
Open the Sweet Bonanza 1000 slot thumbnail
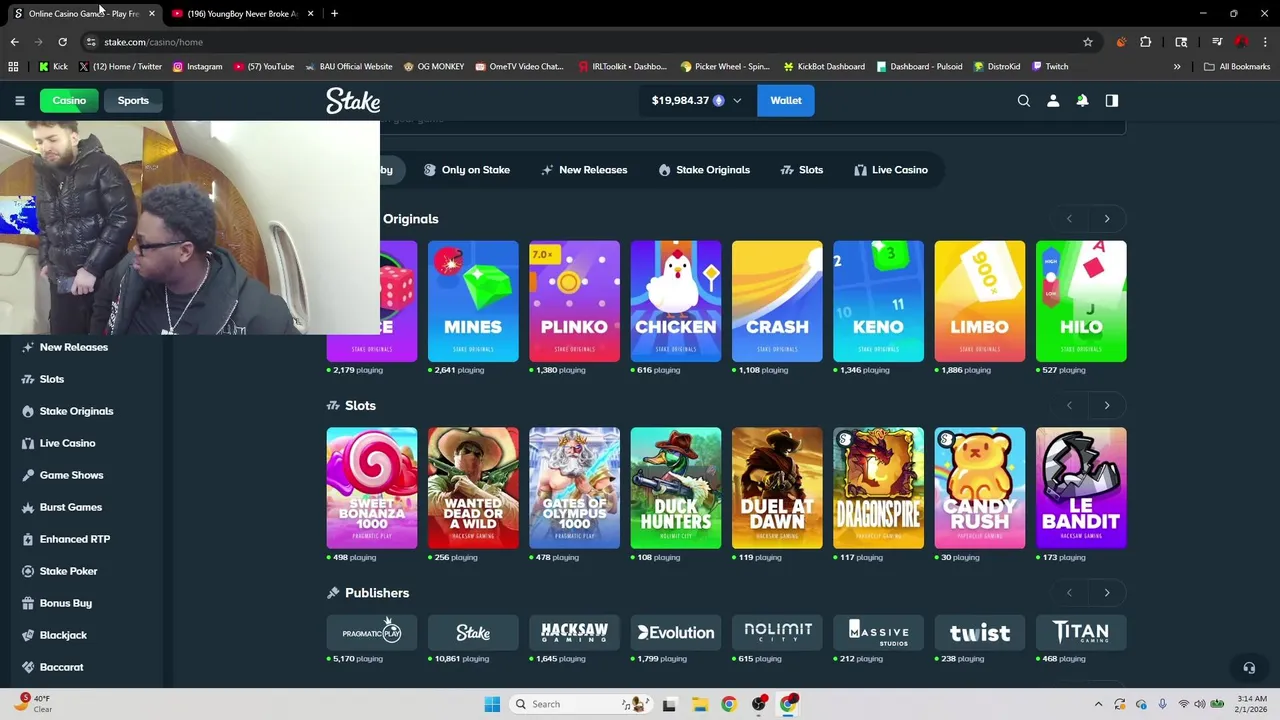click(x=371, y=488)
